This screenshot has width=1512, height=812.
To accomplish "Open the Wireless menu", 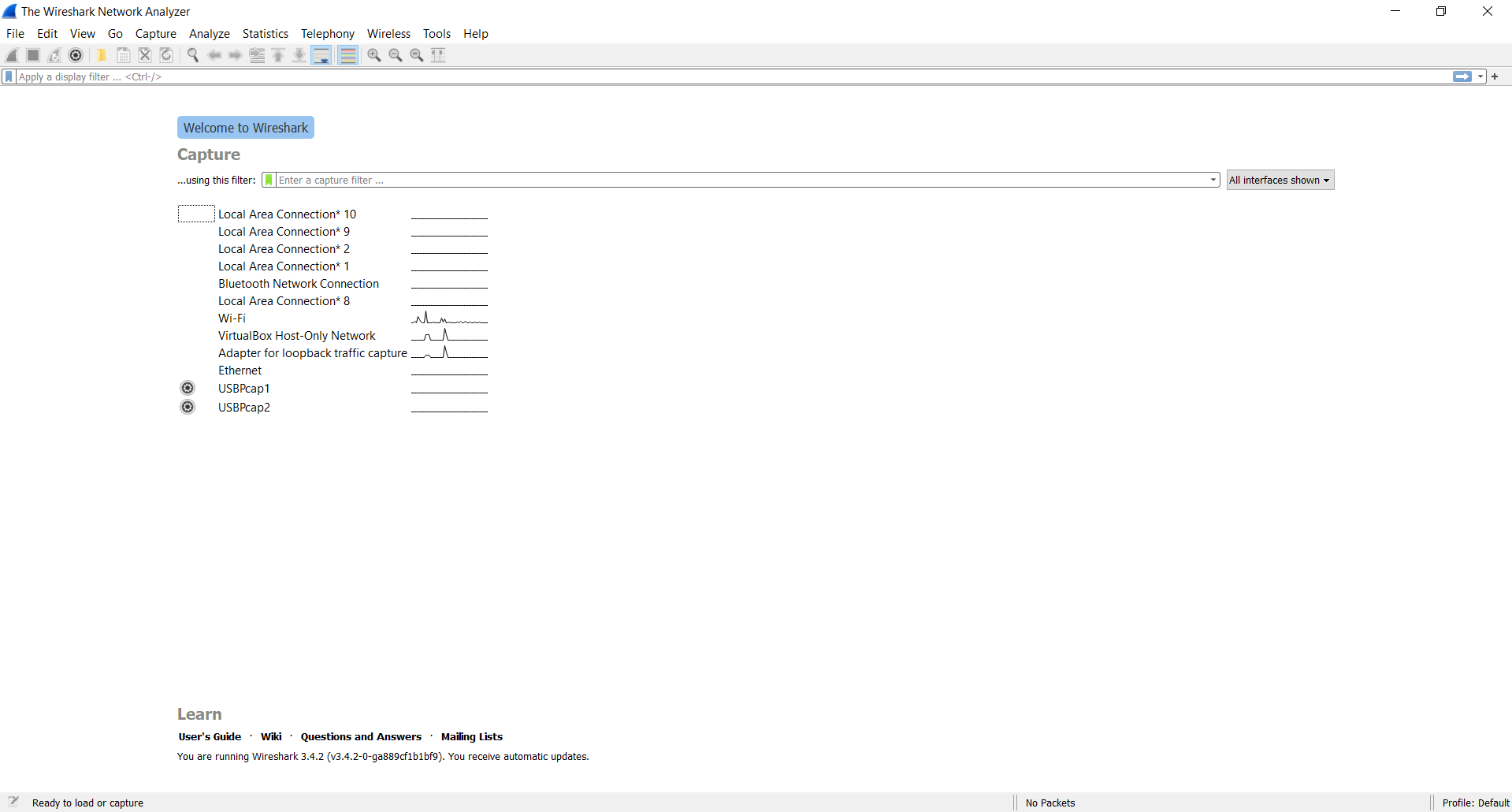I will pyautogui.click(x=388, y=33).
